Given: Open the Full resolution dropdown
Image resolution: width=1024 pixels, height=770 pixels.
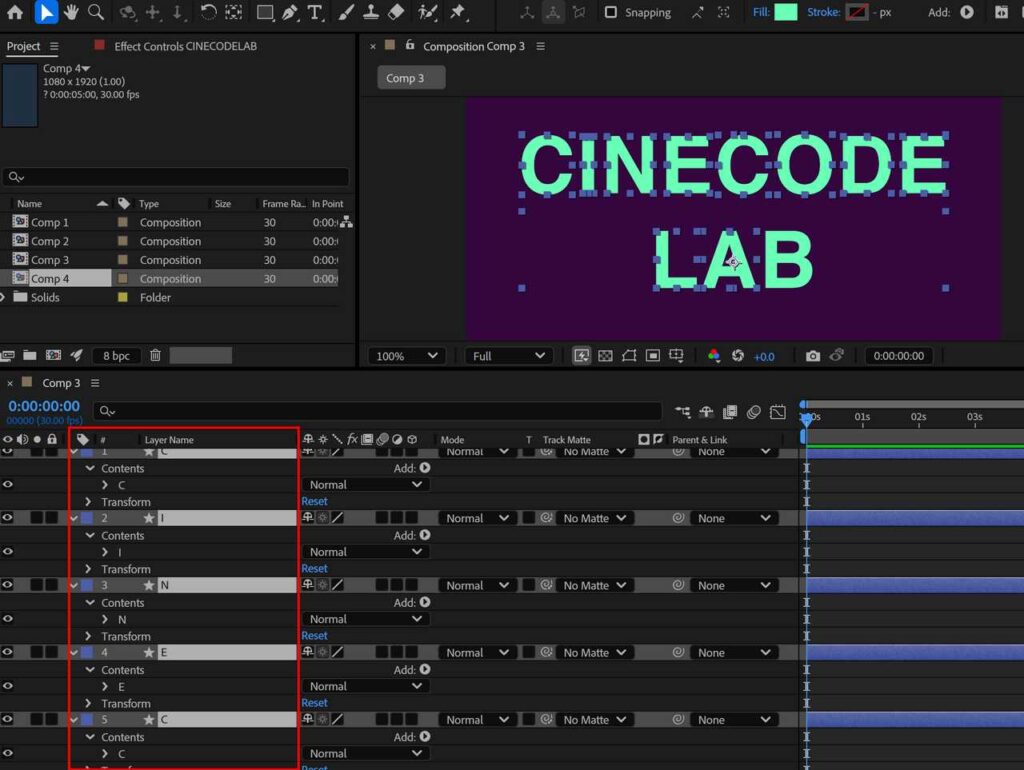Looking at the screenshot, I should point(509,356).
